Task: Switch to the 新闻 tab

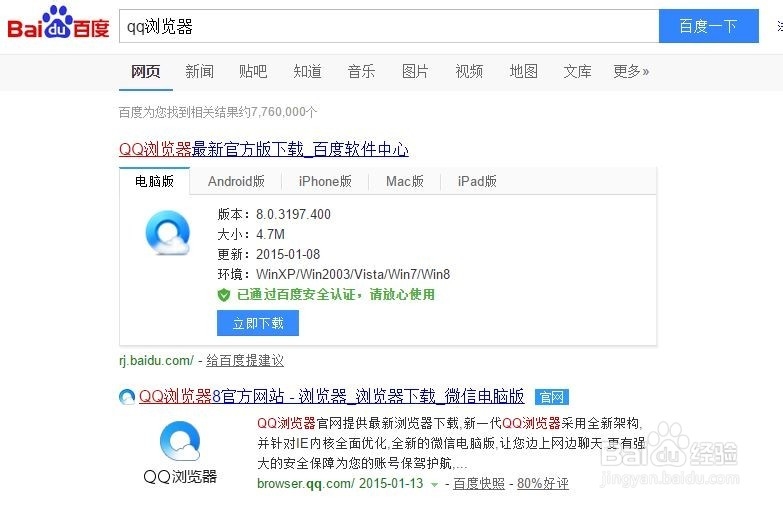Action: pos(199,71)
